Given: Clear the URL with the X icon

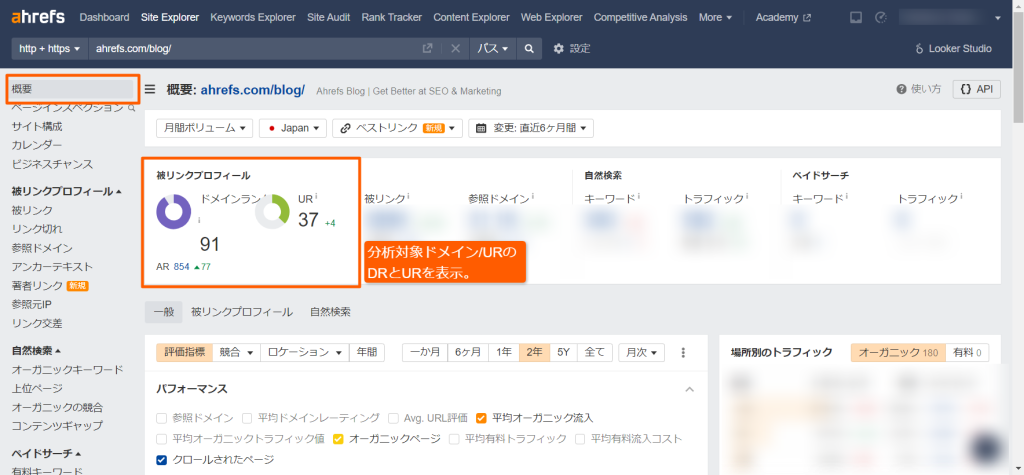Looking at the screenshot, I should click(456, 48).
